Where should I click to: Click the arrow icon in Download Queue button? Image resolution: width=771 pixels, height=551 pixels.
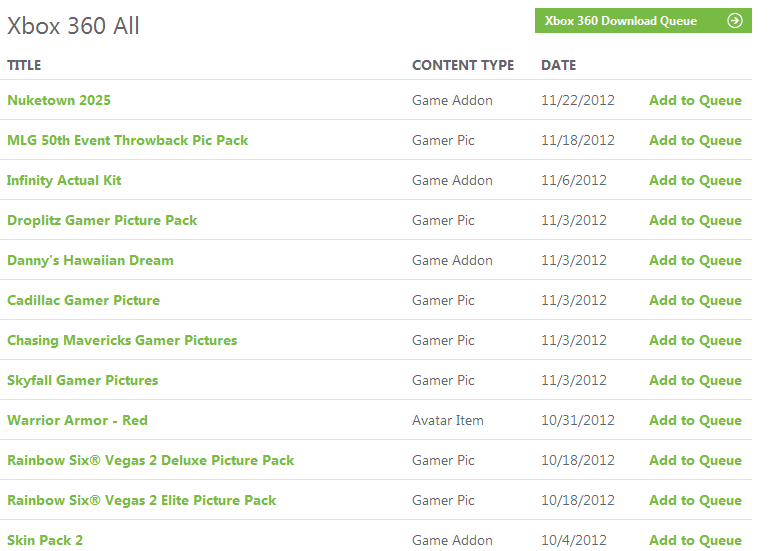pos(735,21)
